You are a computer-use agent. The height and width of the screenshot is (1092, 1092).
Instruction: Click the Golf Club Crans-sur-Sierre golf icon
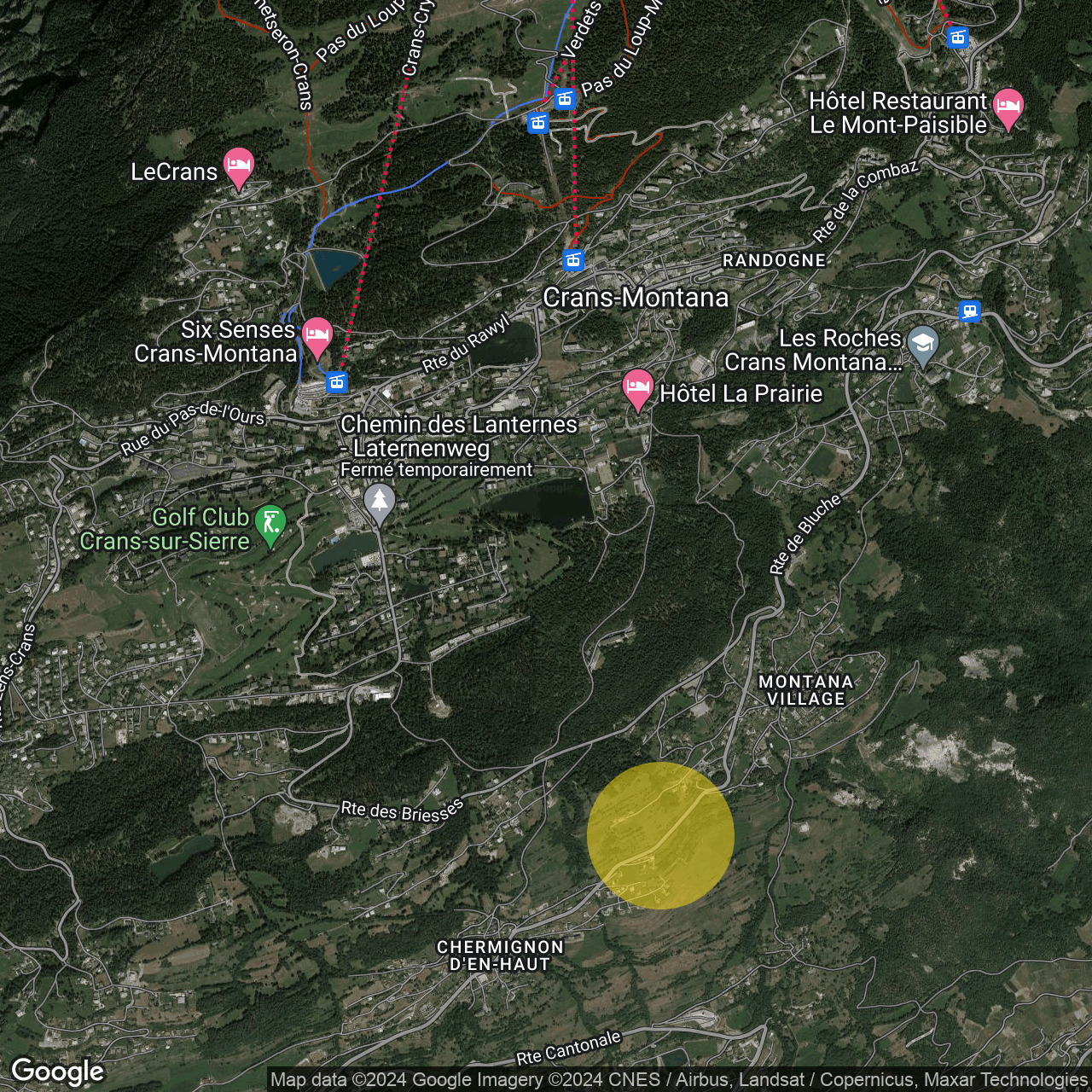click(270, 523)
